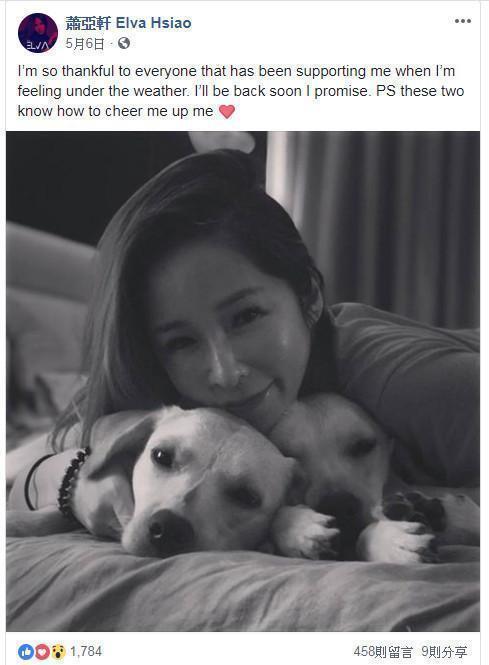The height and width of the screenshot is (665, 489).
Task: Click the 5月6日 post date timestamp
Action: pyautogui.click(x=85, y=43)
